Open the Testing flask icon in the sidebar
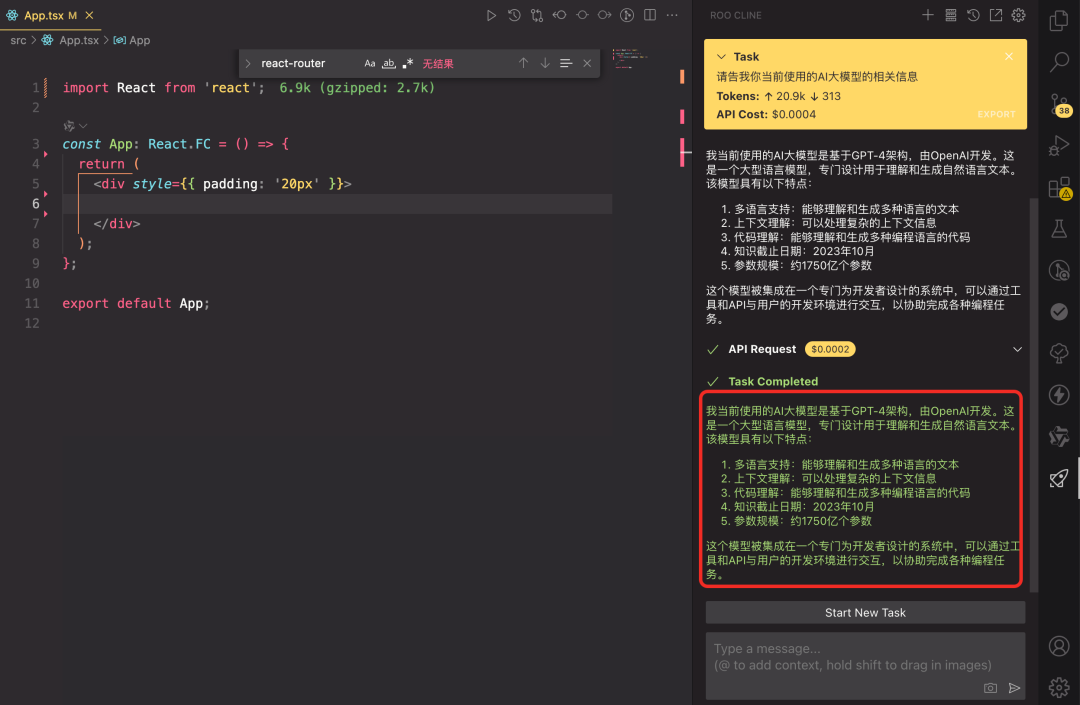The image size is (1080, 705). (1059, 228)
